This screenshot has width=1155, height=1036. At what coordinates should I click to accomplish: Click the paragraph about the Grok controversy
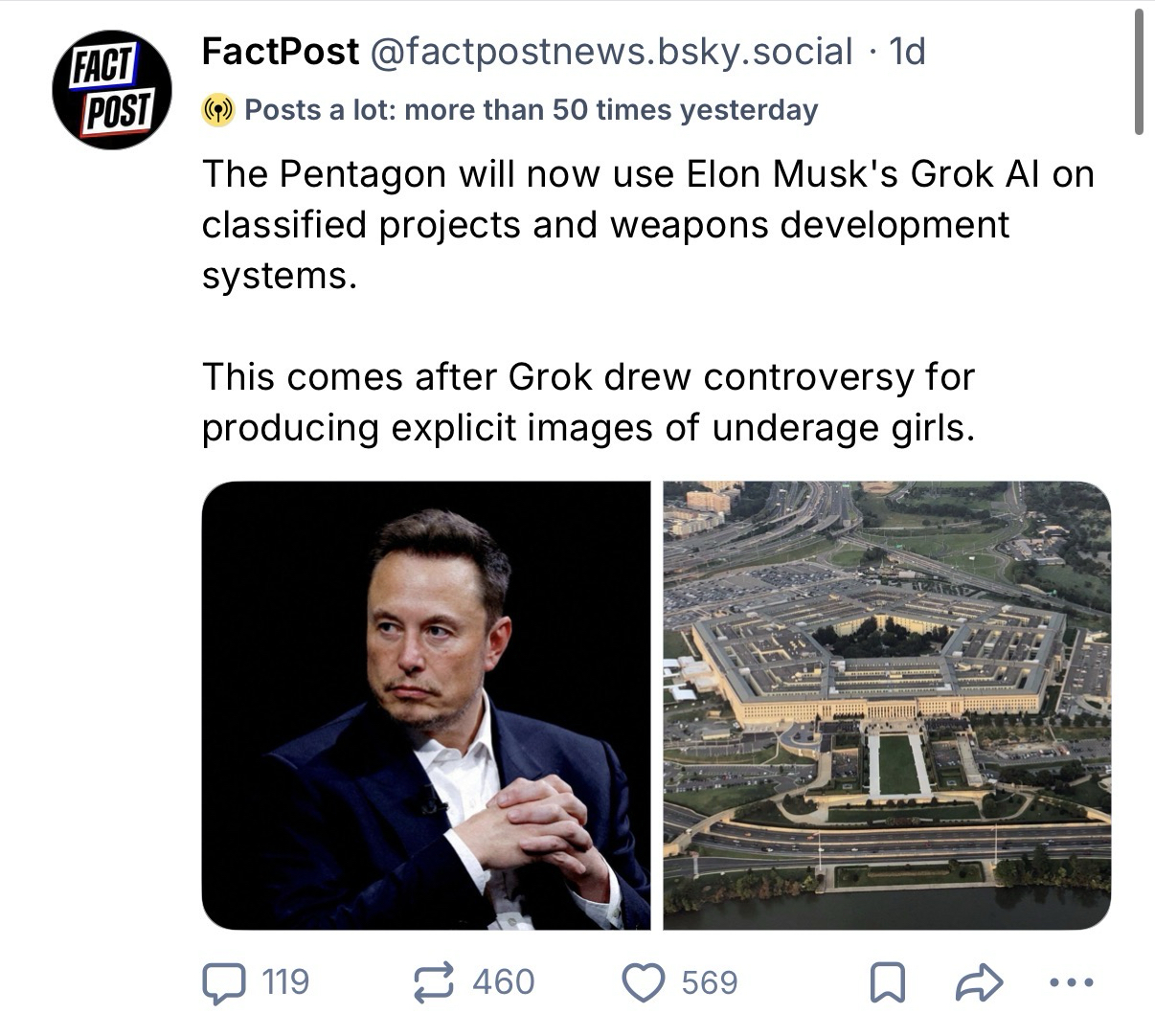tap(588, 402)
